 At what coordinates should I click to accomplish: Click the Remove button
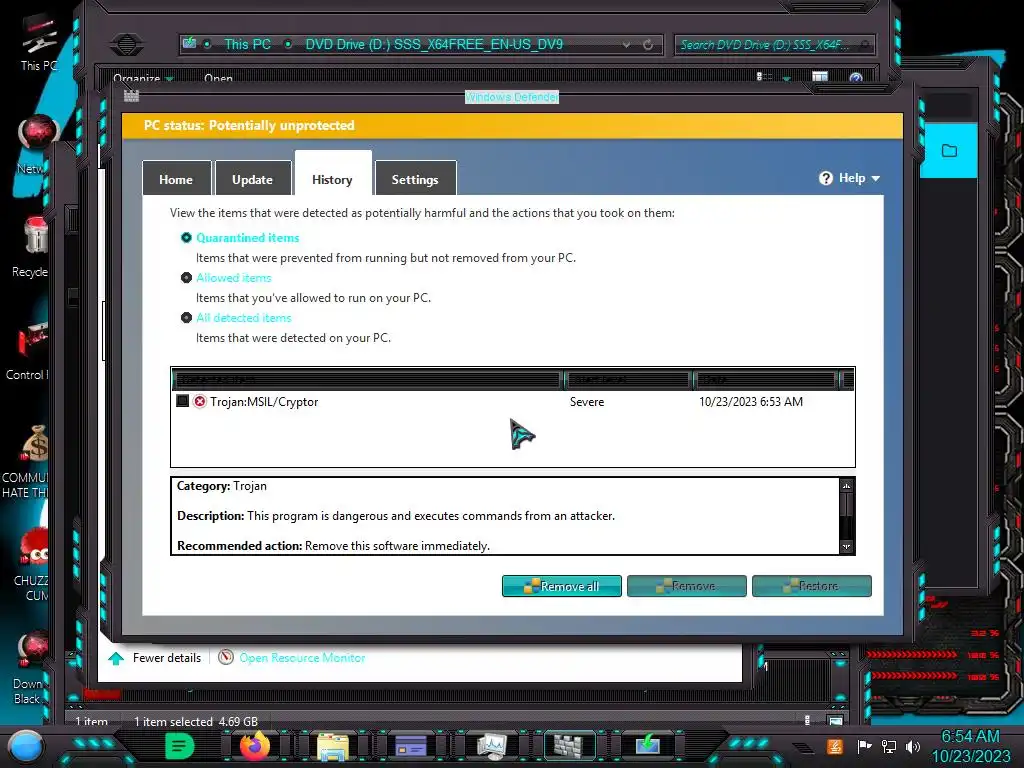click(686, 586)
